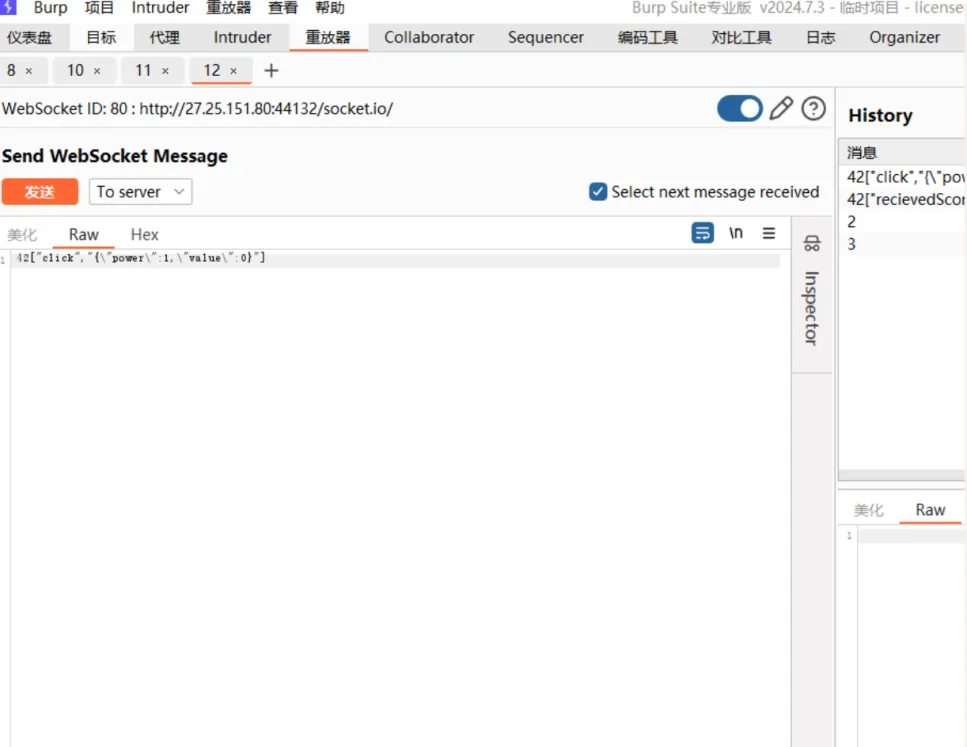Switch to the 仪表盘 tab
The height and width of the screenshot is (747, 967).
click(30, 38)
